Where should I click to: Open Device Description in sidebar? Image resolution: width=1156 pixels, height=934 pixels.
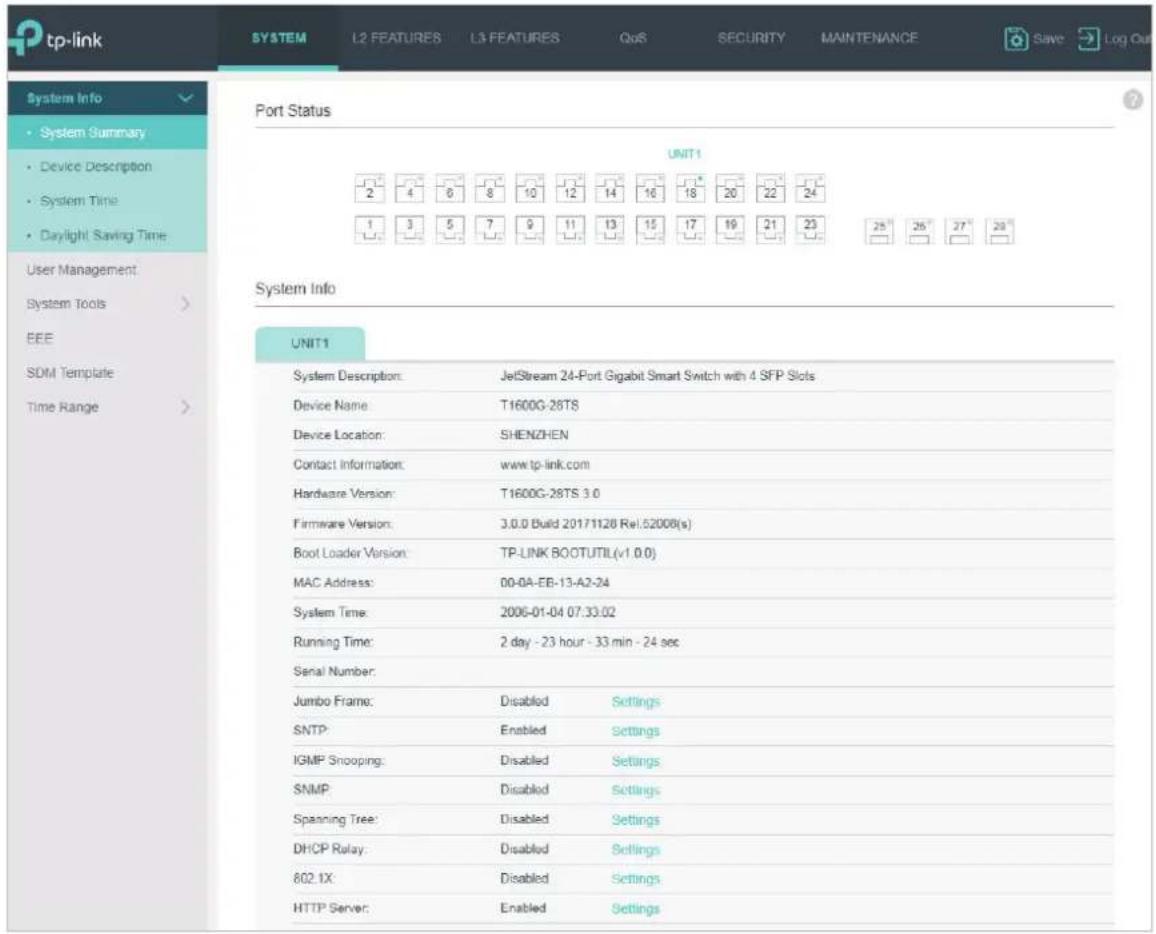[x=108, y=167]
